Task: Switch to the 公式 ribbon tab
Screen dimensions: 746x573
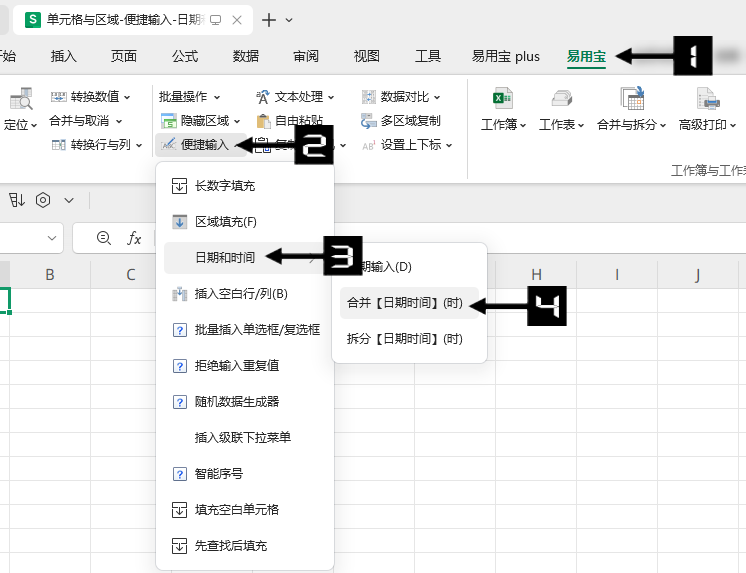Action: coord(184,57)
